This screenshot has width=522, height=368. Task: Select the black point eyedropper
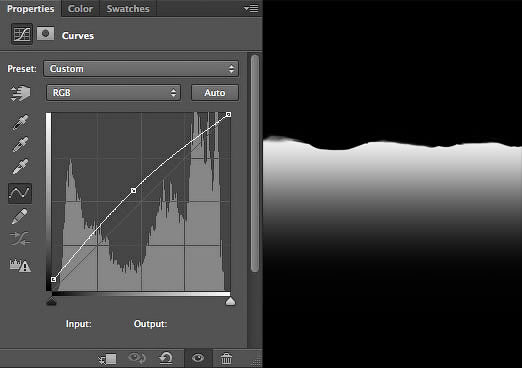(x=20, y=122)
